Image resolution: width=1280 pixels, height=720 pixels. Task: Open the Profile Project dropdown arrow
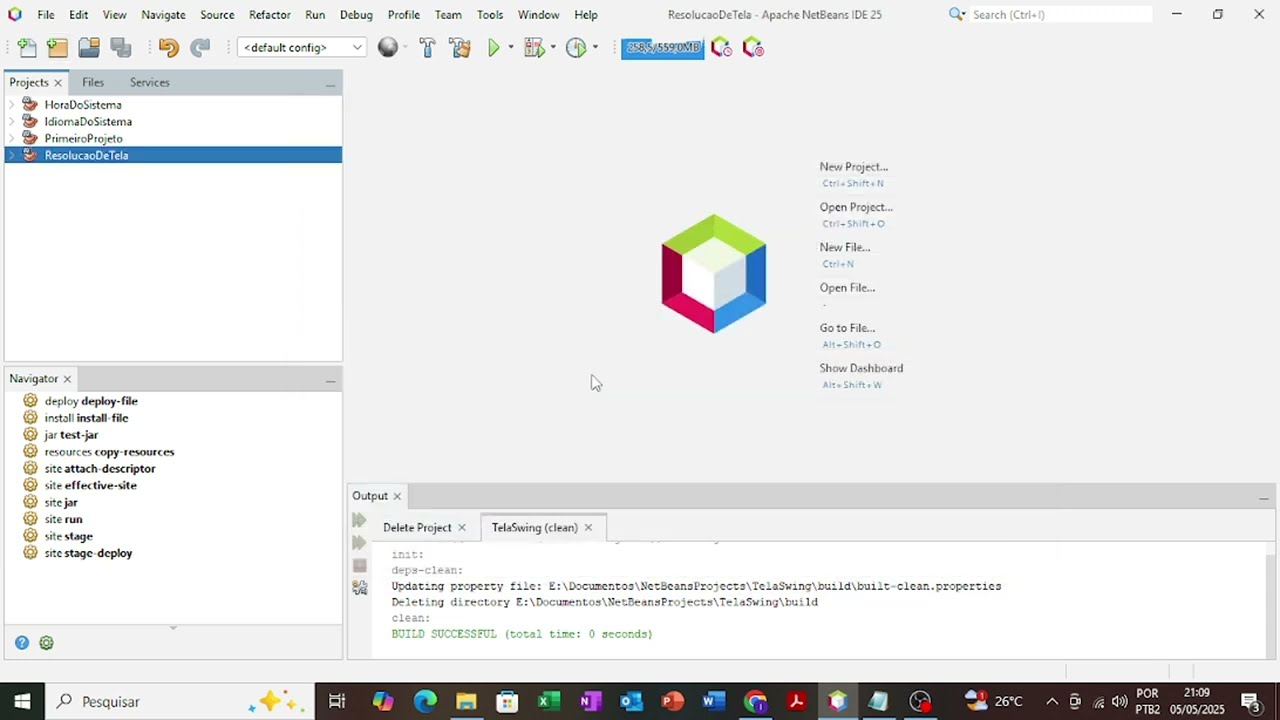coord(595,48)
